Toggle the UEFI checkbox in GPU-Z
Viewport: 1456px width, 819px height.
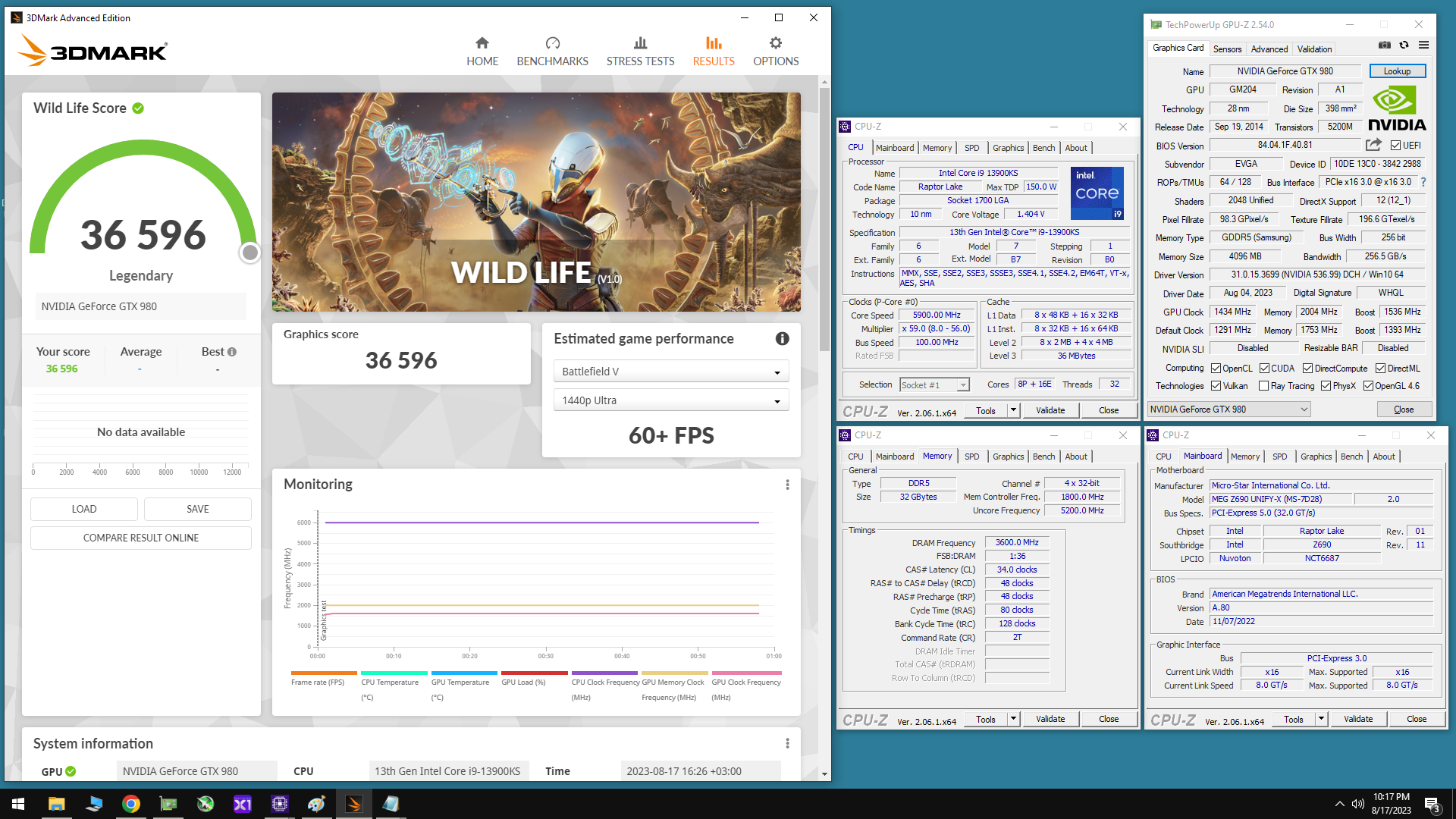[1395, 145]
